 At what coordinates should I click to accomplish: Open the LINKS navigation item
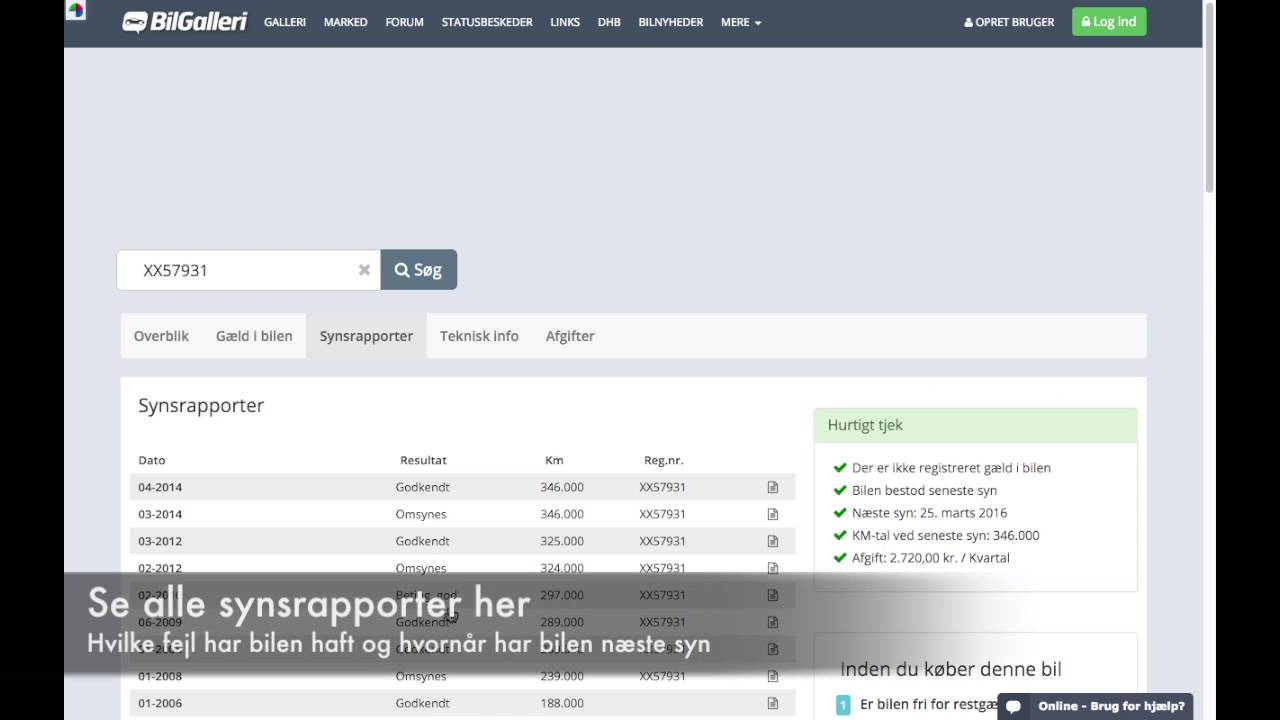565,22
